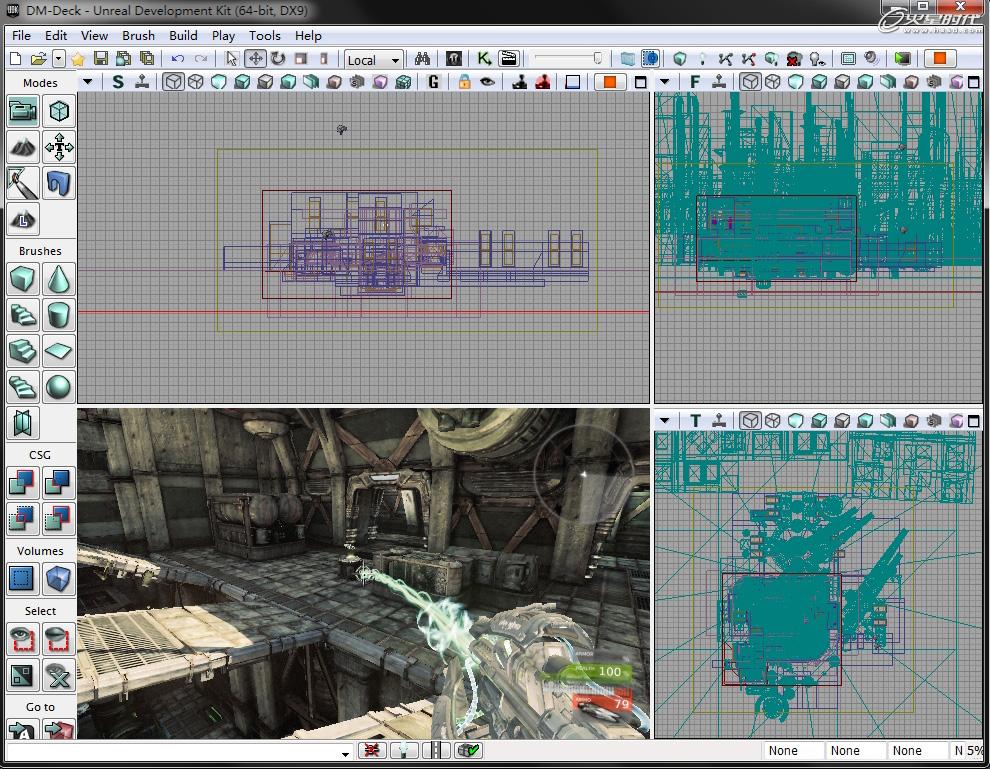Set builder brush to Linear Staircase
Viewport: 990px width, 769px height.
[23, 351]
